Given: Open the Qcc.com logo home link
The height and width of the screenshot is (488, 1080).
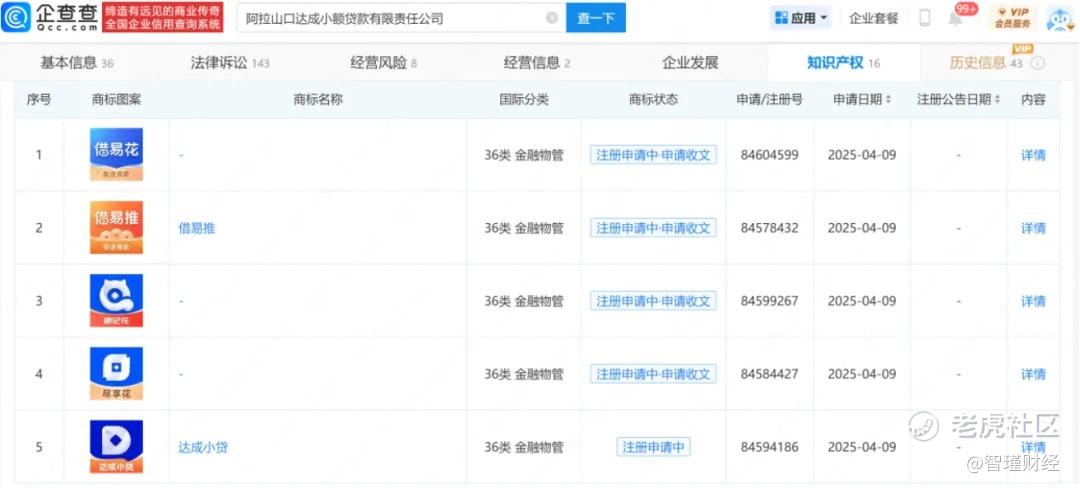Looking at the screenshot, I should [50, 17].
